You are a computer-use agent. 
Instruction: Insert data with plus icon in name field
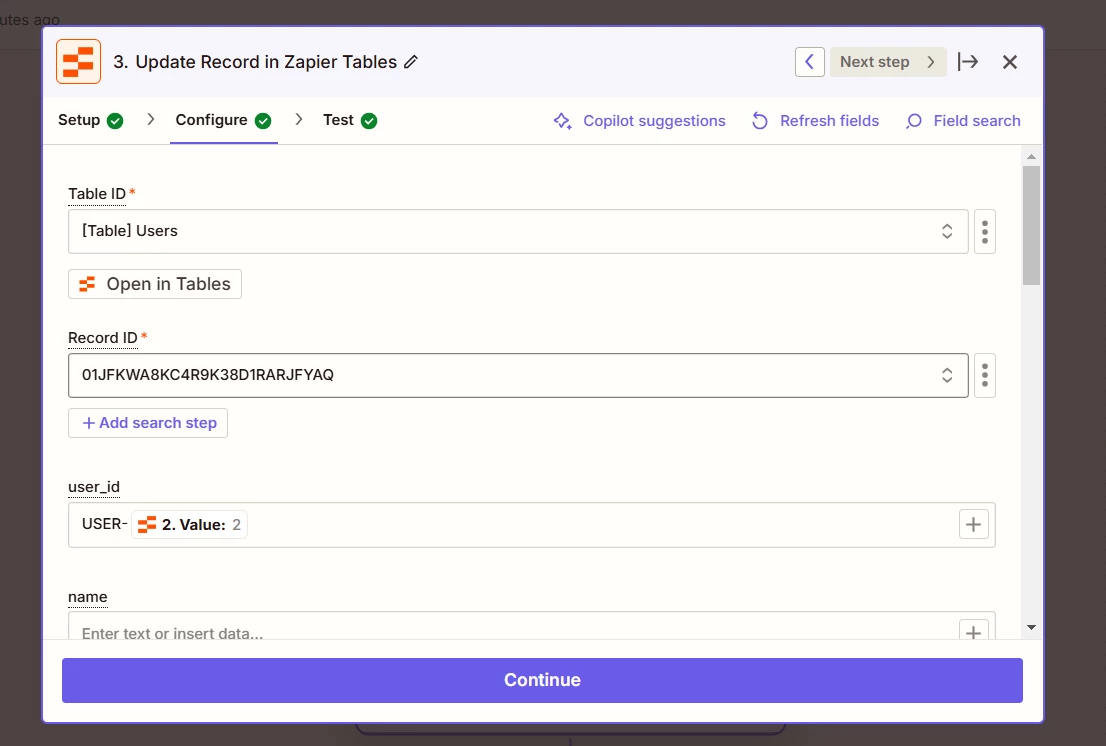(x=973, y=630)
